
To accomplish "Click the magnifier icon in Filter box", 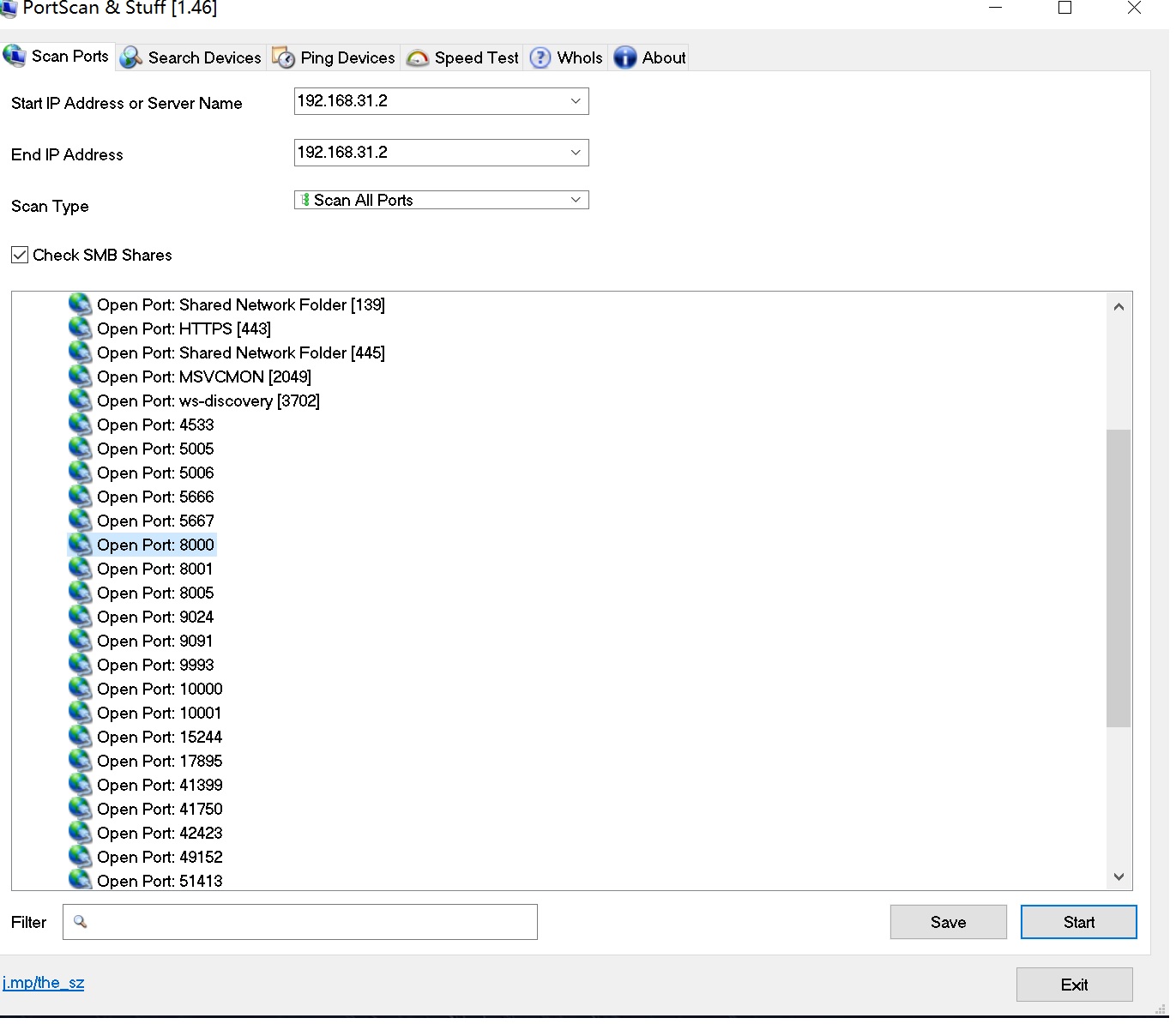I will (80, 922).
